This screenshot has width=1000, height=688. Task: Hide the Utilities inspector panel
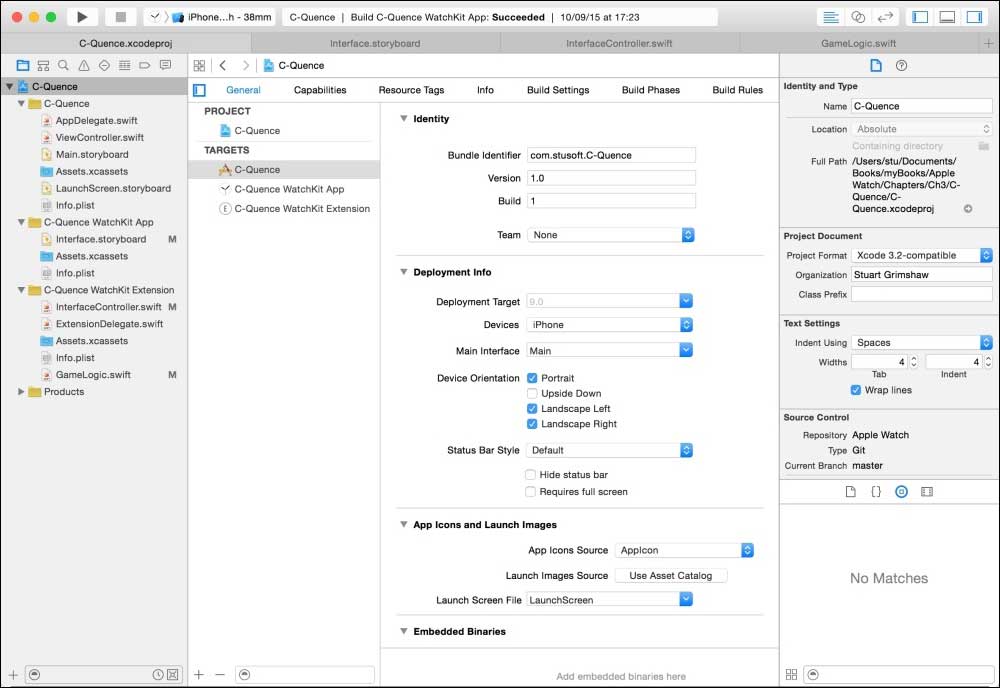click(973, 17)
